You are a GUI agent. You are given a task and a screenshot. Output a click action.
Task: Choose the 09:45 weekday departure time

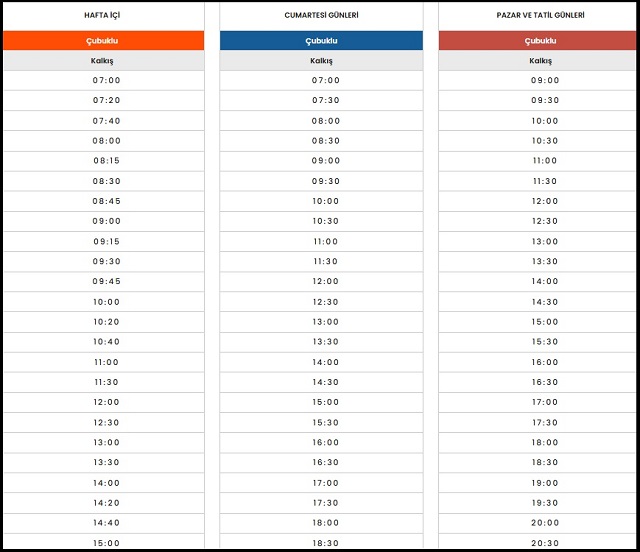[x=106, y=282]
